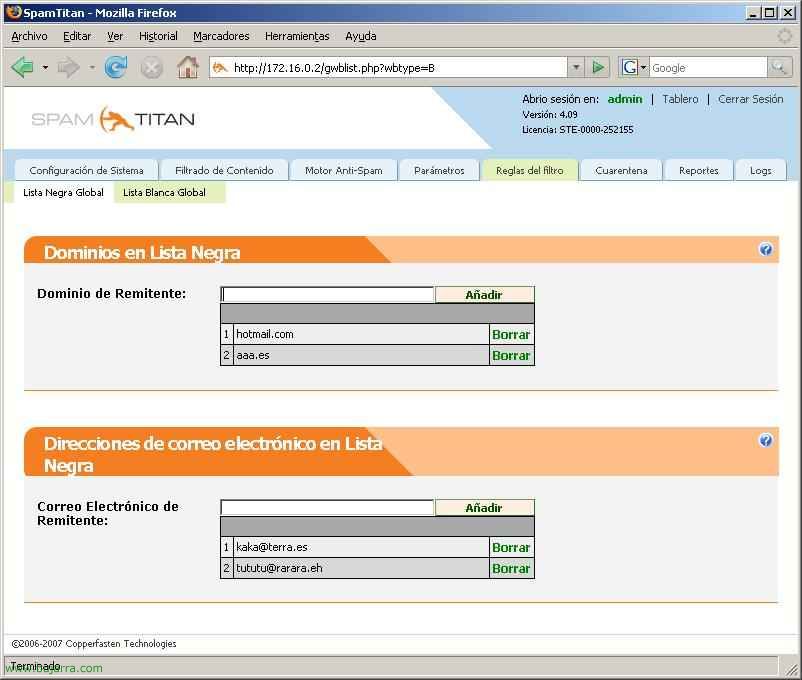This screenshot has height=680, width=802.
Task: Open the Ver menu
Action: point(115,36)
